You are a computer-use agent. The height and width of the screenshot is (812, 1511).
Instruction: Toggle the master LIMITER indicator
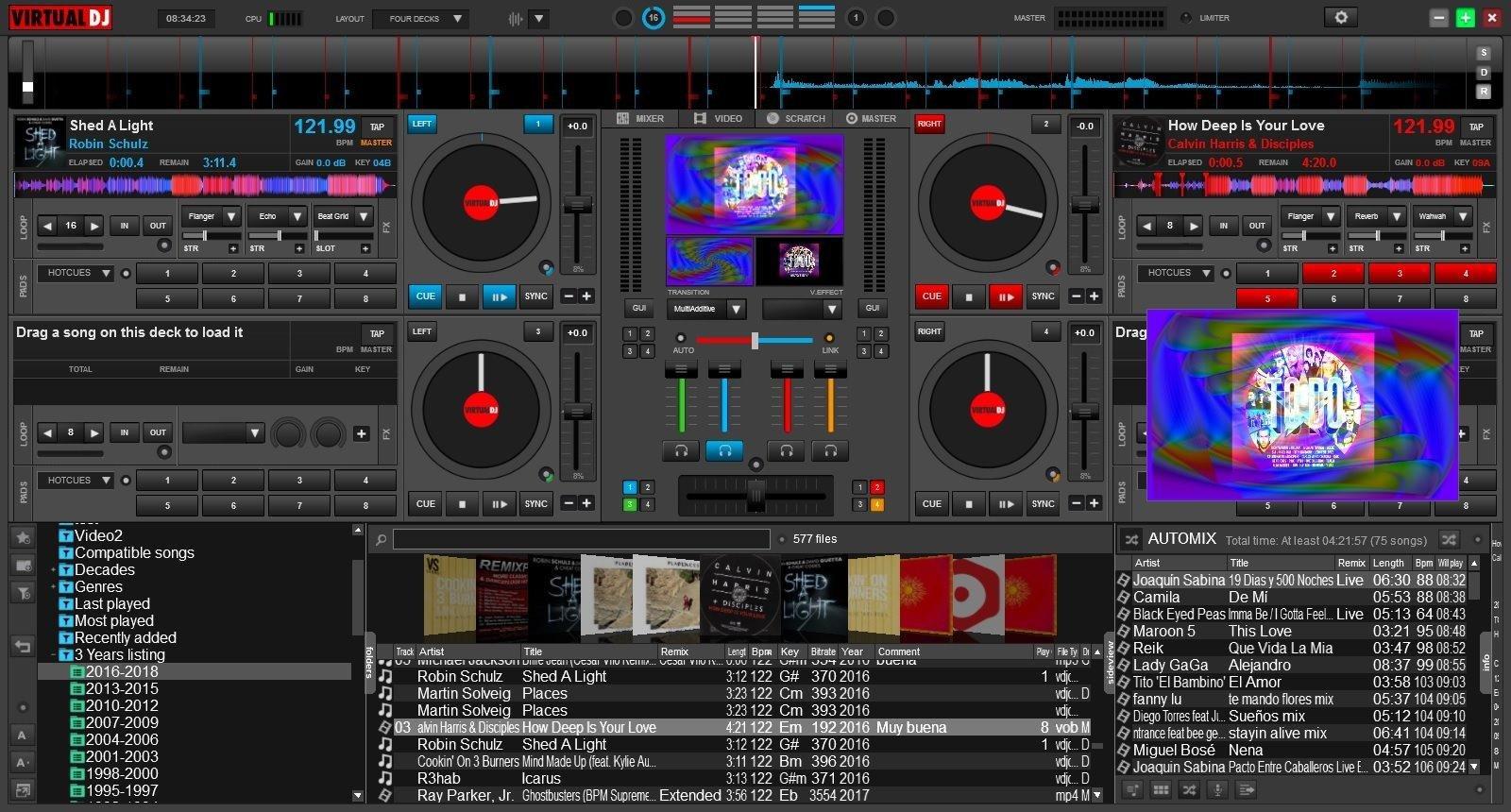1186,17
